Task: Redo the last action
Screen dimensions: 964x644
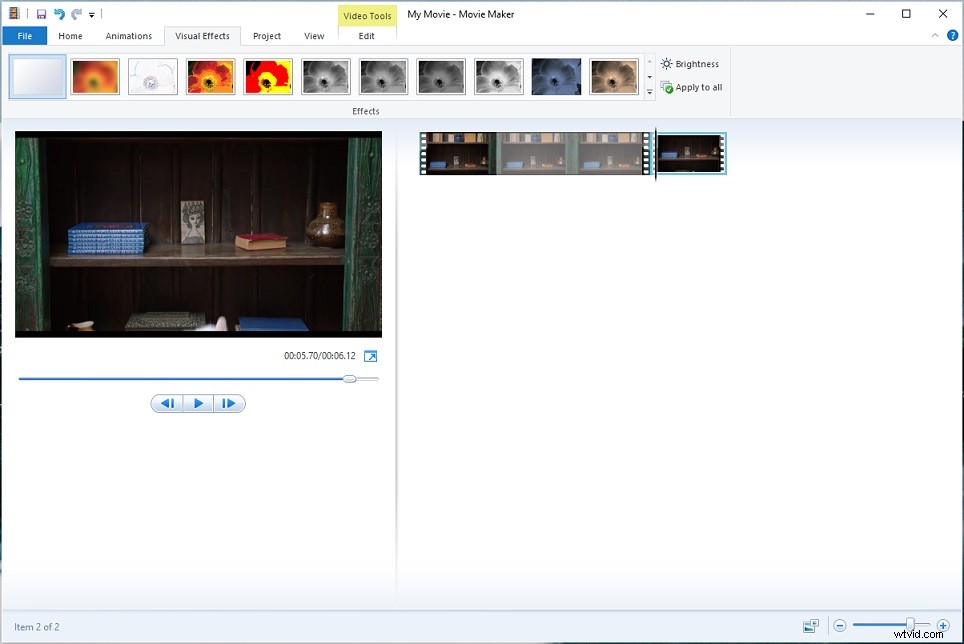Action: click(76, 13)
